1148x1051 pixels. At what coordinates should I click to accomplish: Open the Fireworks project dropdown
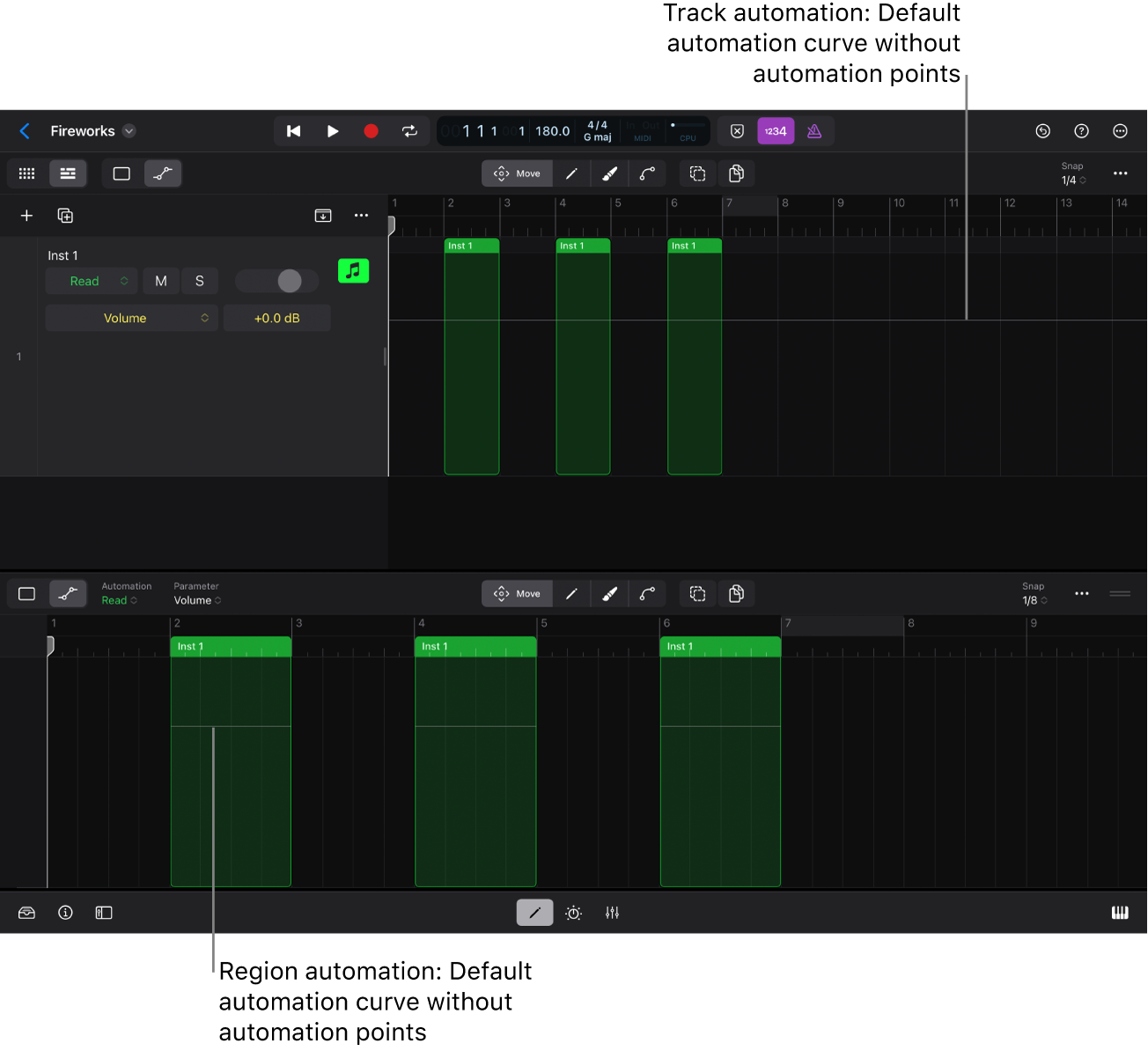pos(129,131)
